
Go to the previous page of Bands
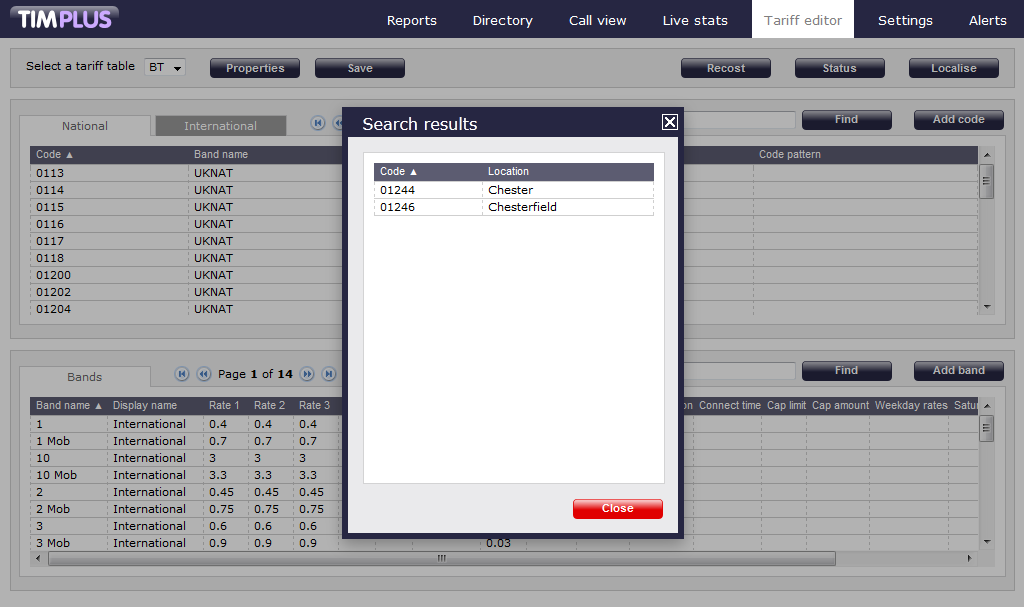(x=204, y=374)
